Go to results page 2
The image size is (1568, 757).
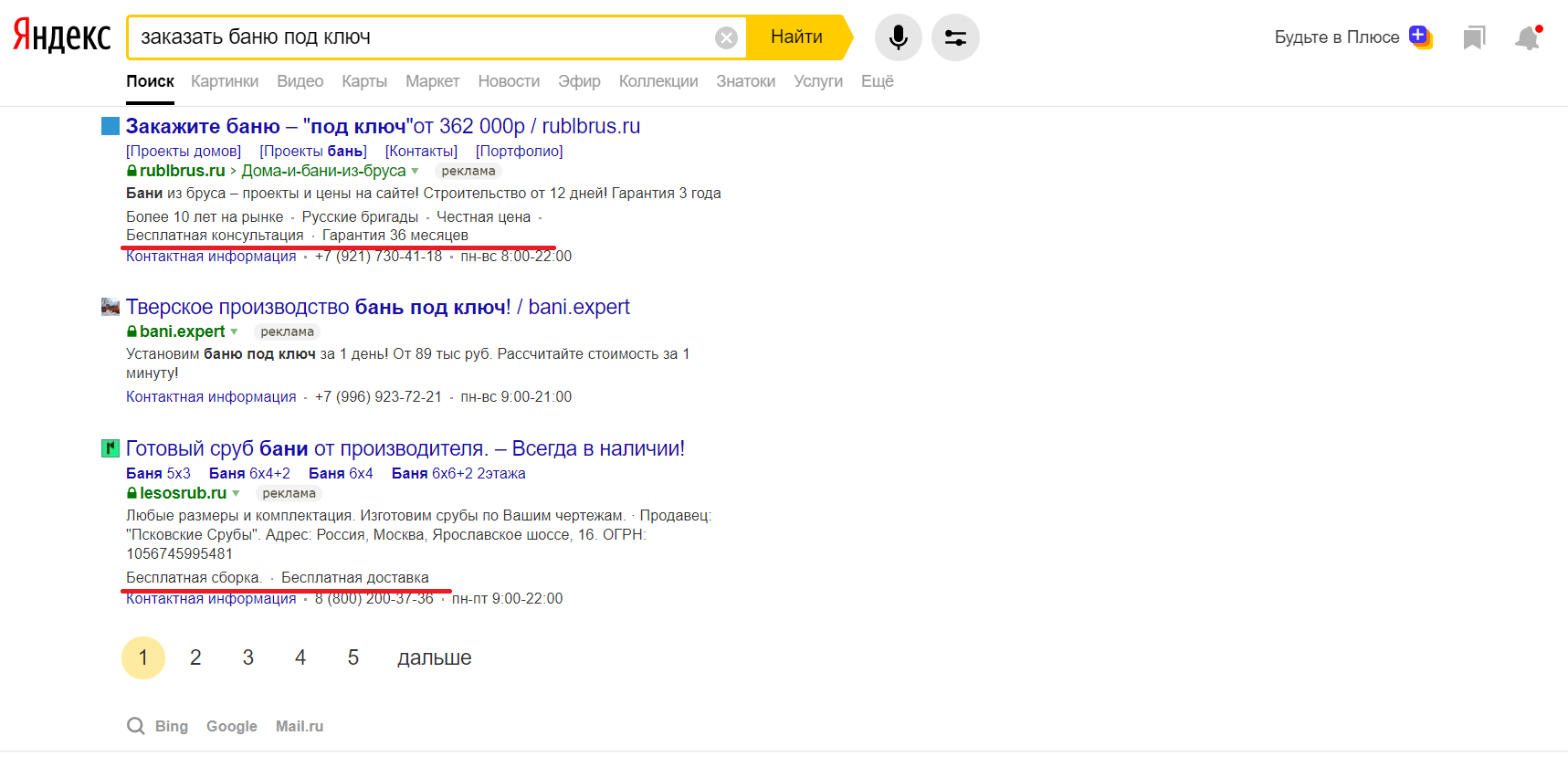[195, 657]
